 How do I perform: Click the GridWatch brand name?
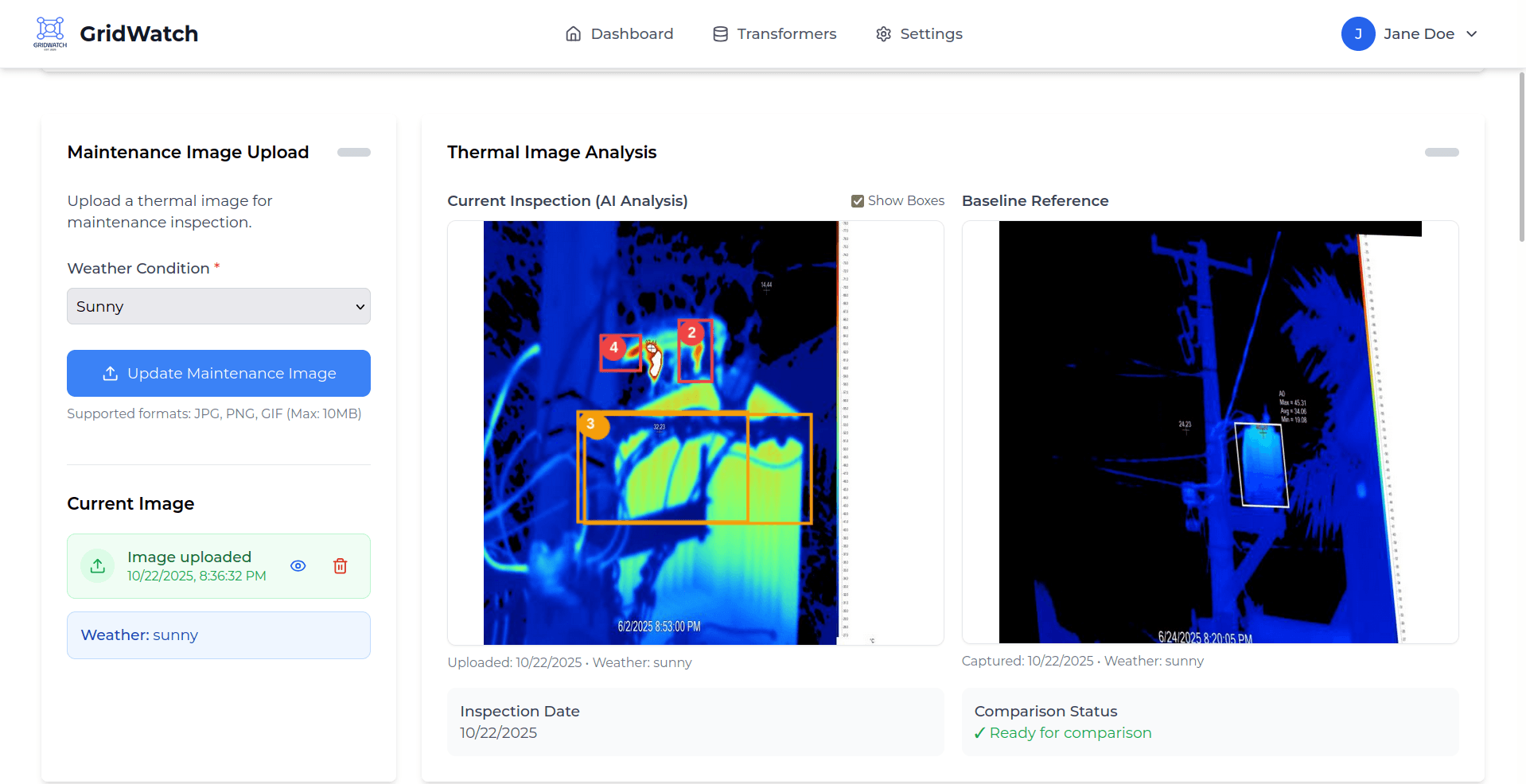tap(139, 34)
